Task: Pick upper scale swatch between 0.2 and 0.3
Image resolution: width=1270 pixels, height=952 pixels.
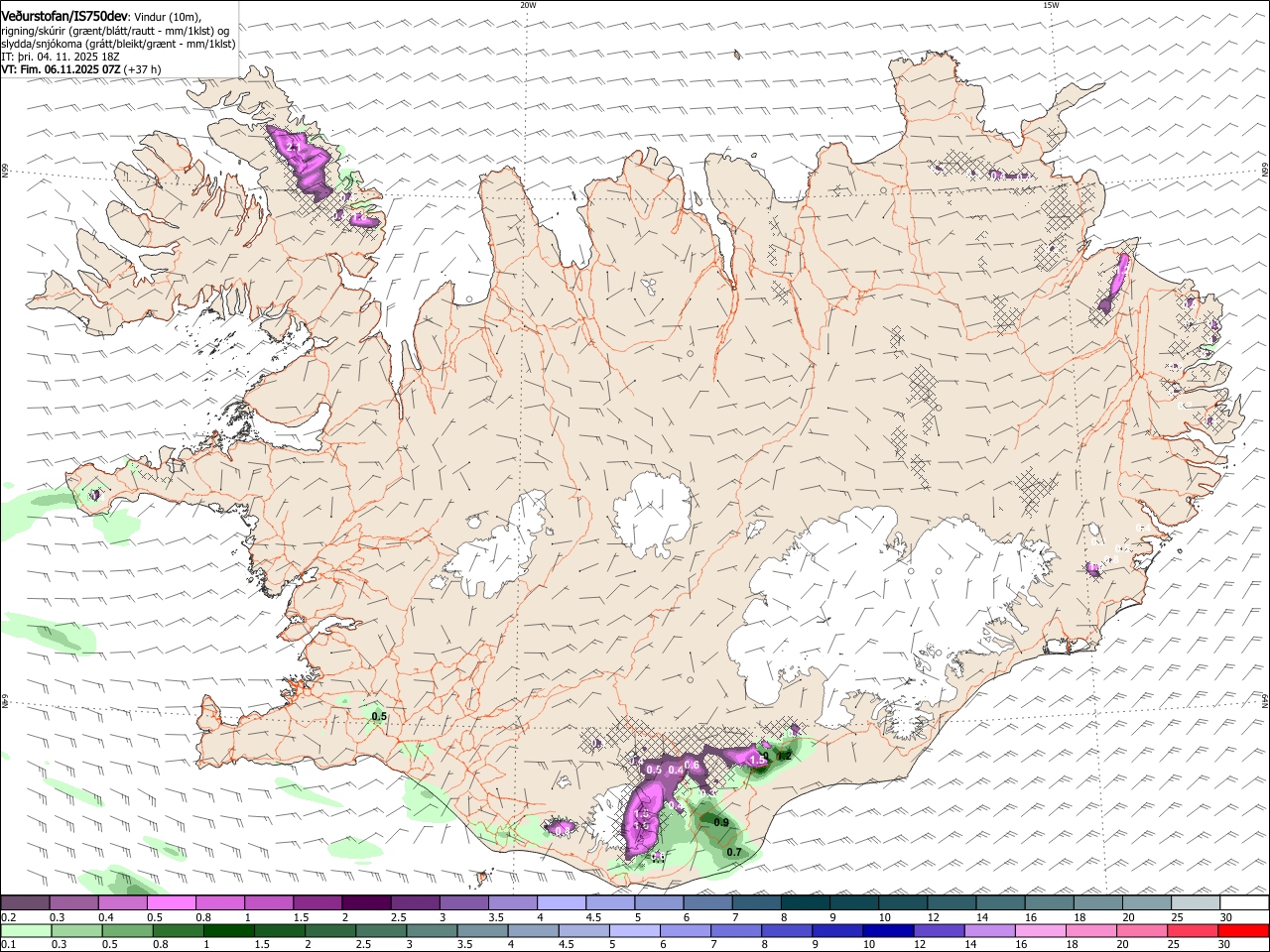Action: click(x=25, y=902)
